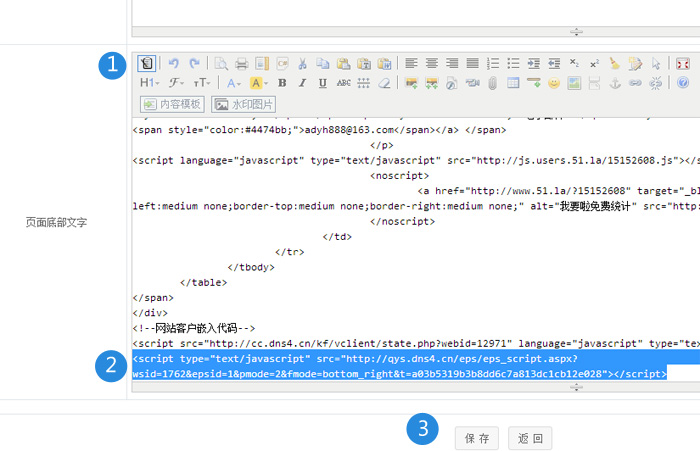Open the line height menu
The height and width of the screenshot is (451, 700).
(364, 83)
